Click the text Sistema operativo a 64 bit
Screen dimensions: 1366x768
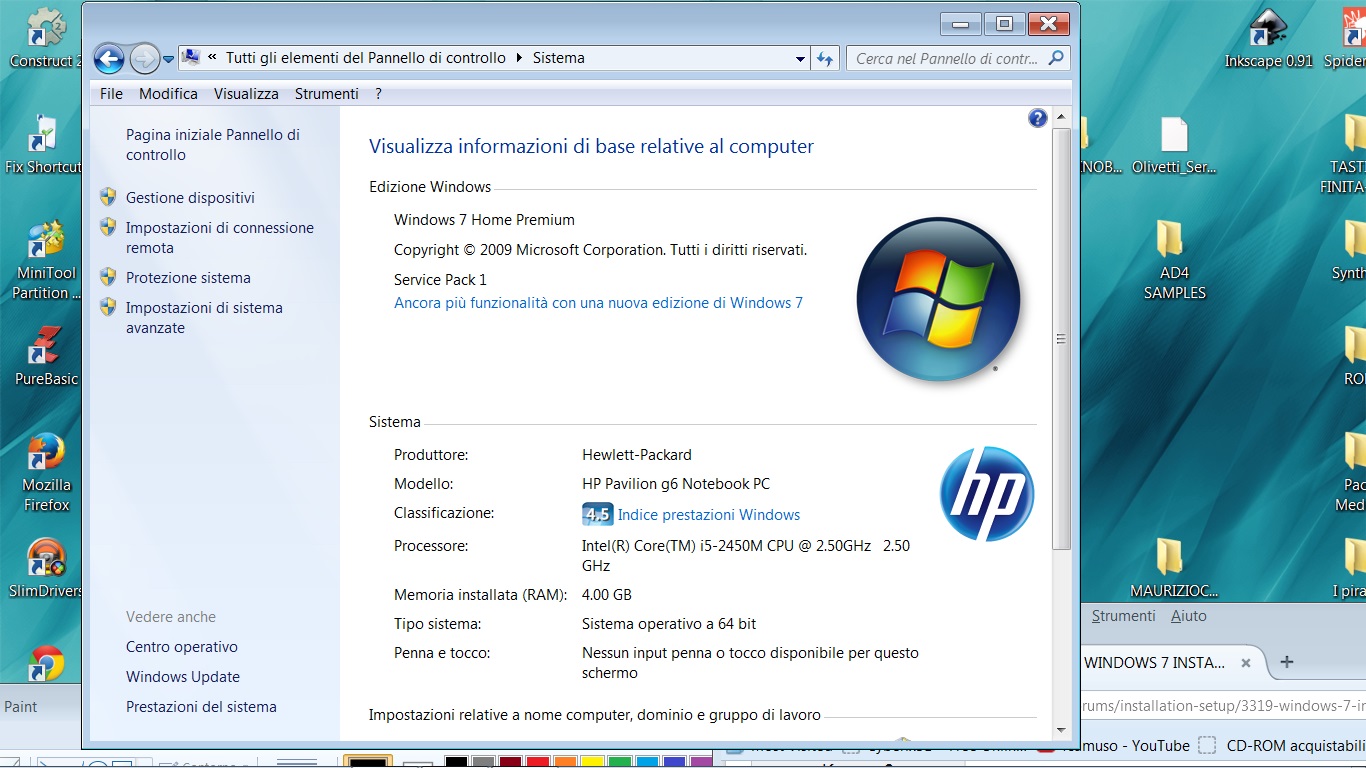coord(669,623)
